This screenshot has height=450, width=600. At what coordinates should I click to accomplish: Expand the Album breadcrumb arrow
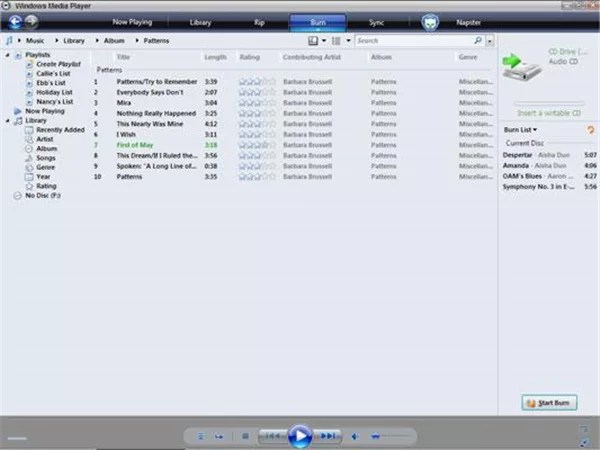click(x=97, y=40)
